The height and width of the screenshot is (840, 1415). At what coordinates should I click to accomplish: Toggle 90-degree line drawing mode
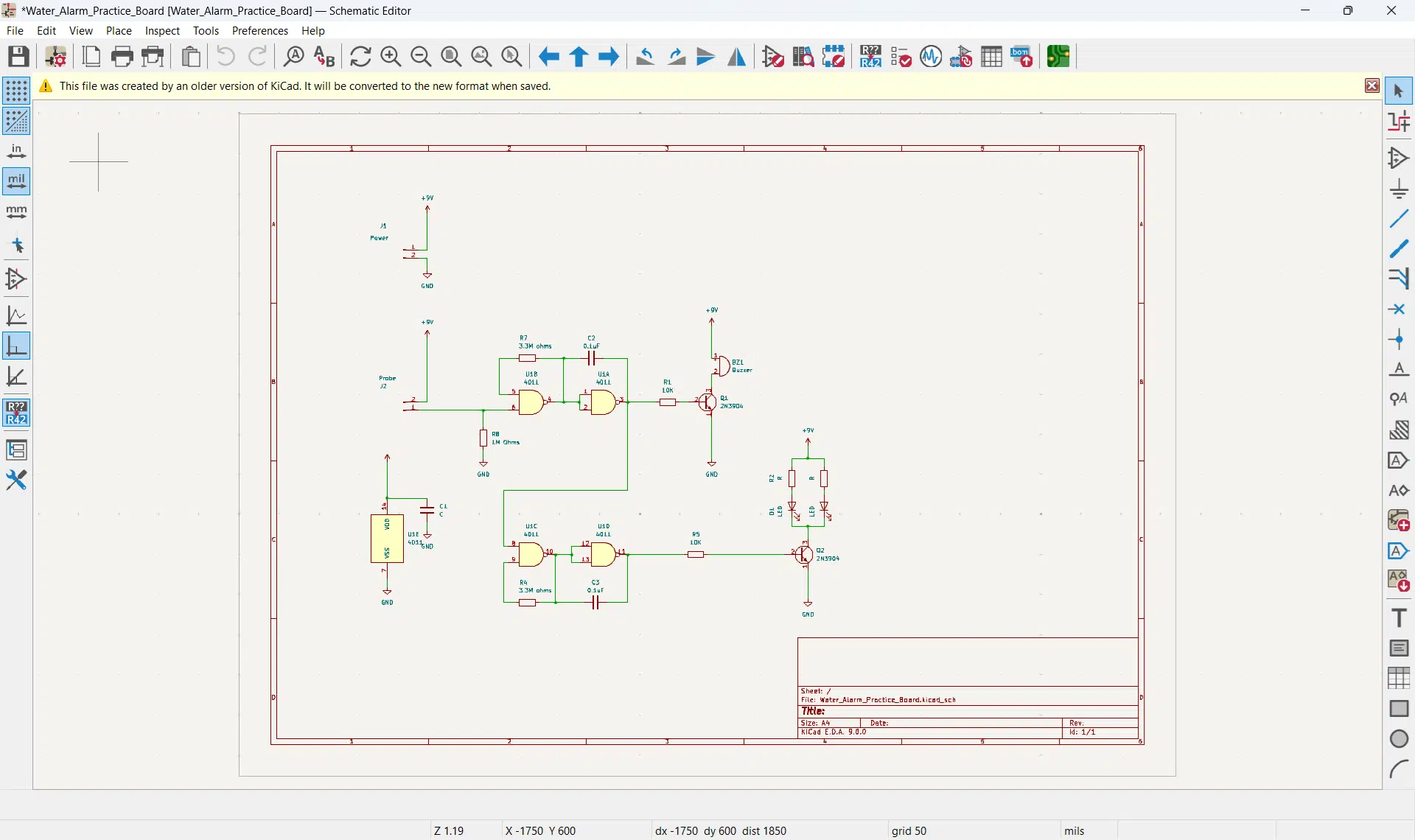(x=16, y=346)
